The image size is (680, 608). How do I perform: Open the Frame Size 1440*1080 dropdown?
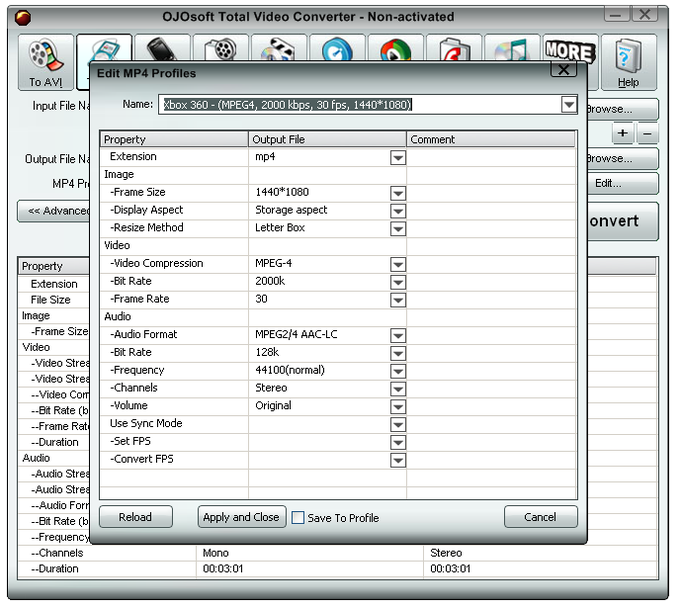[398, 193]
